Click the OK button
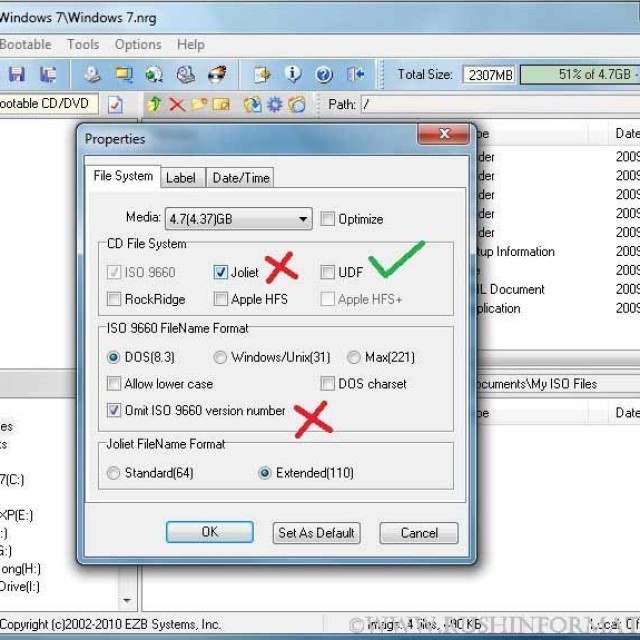The image size is (640, 640). [x=210, y=532]
